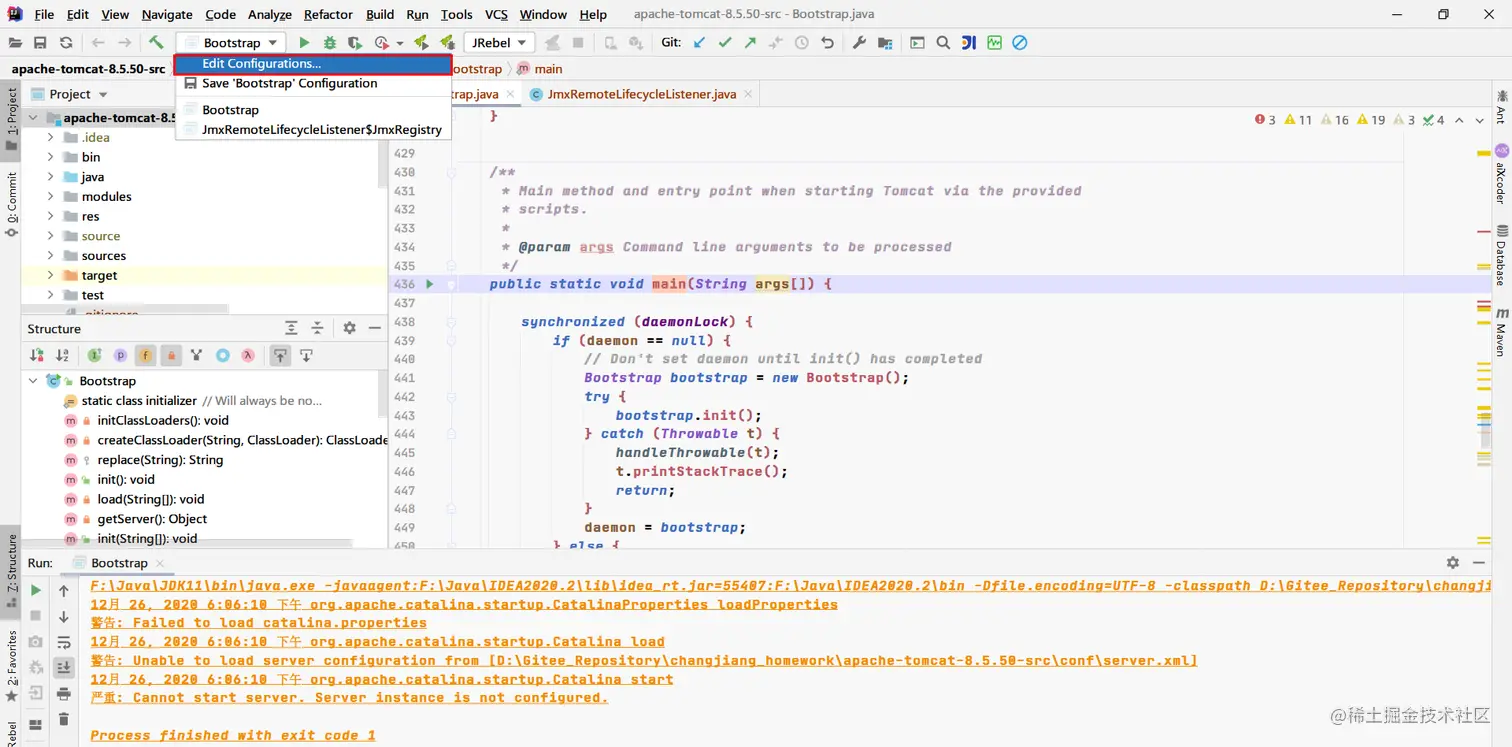The width and height of the screenshot is (1512, 747).
Task: Print the Run console output
Action: [64, 693]
